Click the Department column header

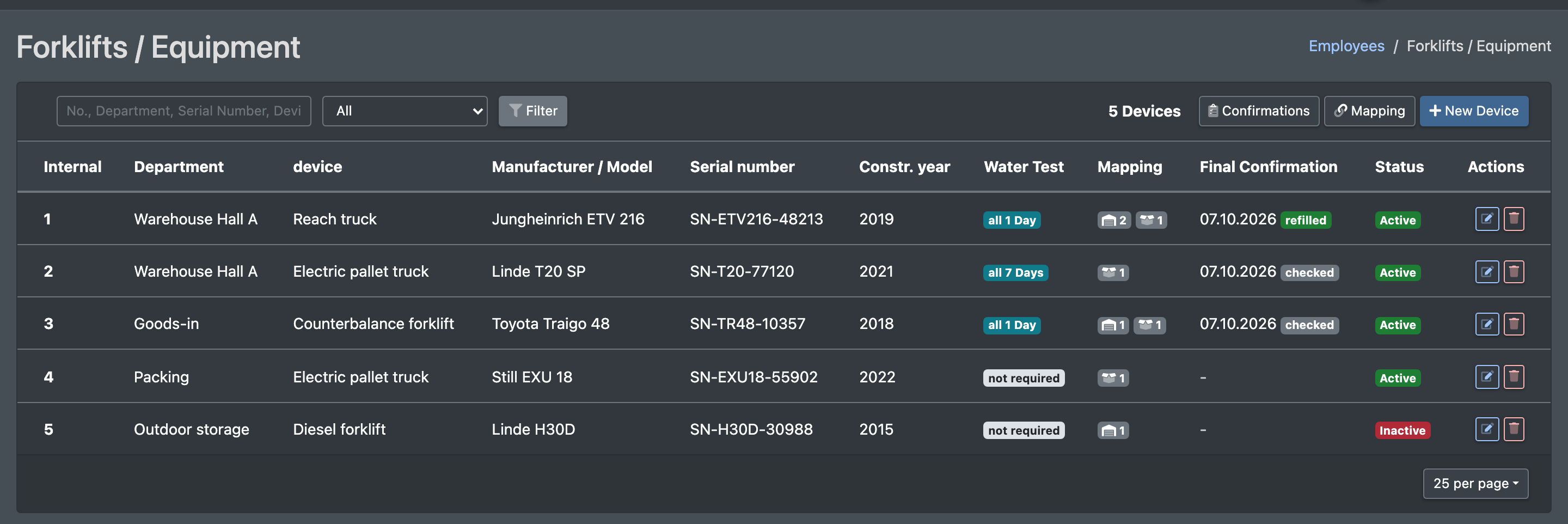[179, 166]
